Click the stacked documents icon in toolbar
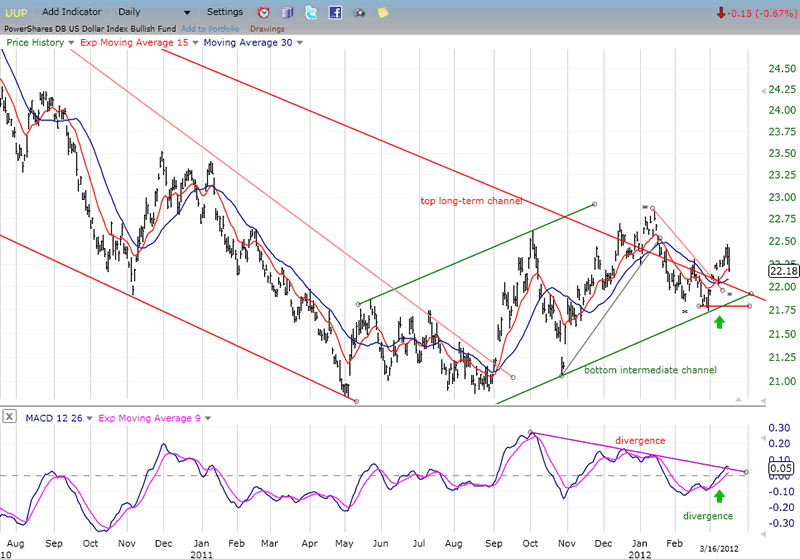The width and height of the screenshot is (800, 559). point(287,13)
